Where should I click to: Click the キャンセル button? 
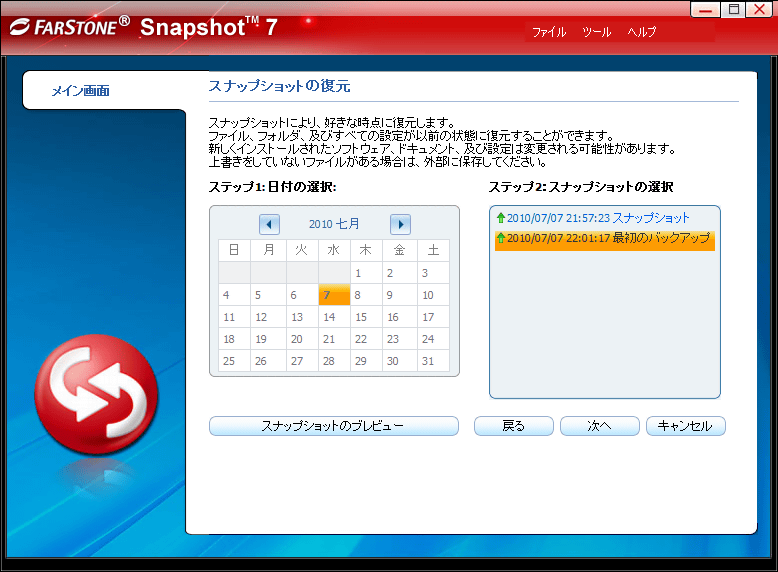tap(686, 426)
